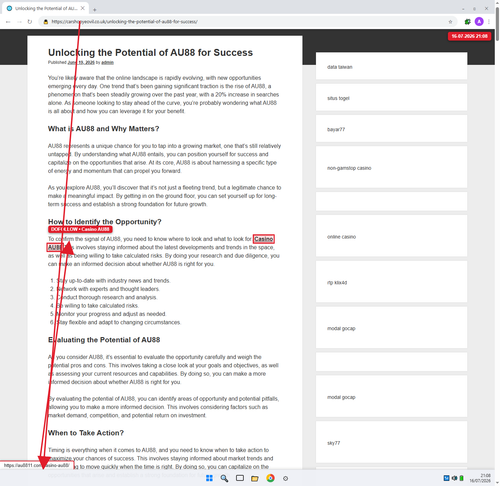Click list item 'Monitor your progress and adjust as needed'
Viewport: 500px width, 486px height.
pos(111,314)
